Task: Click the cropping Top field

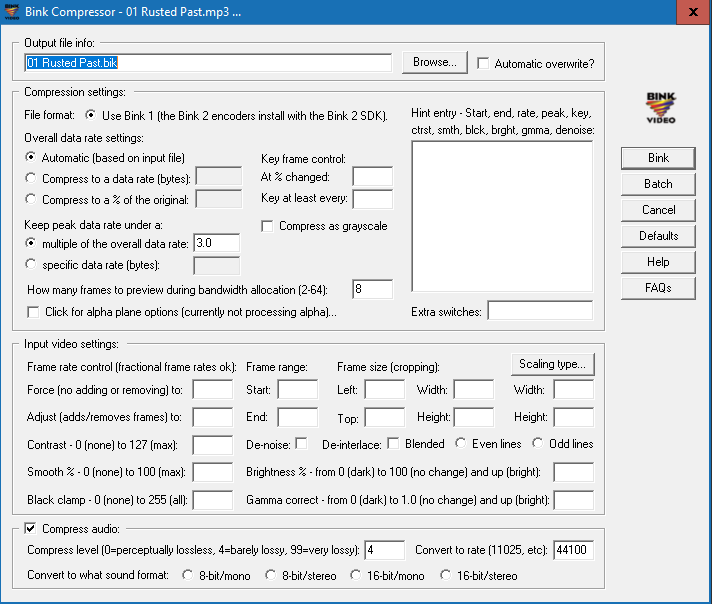Action: (385, 417)
